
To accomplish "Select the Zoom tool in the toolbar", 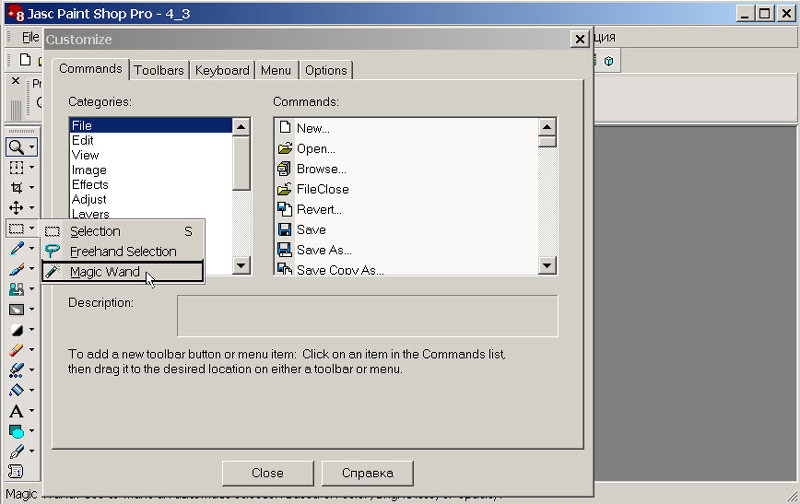I will tap(16, 147).
